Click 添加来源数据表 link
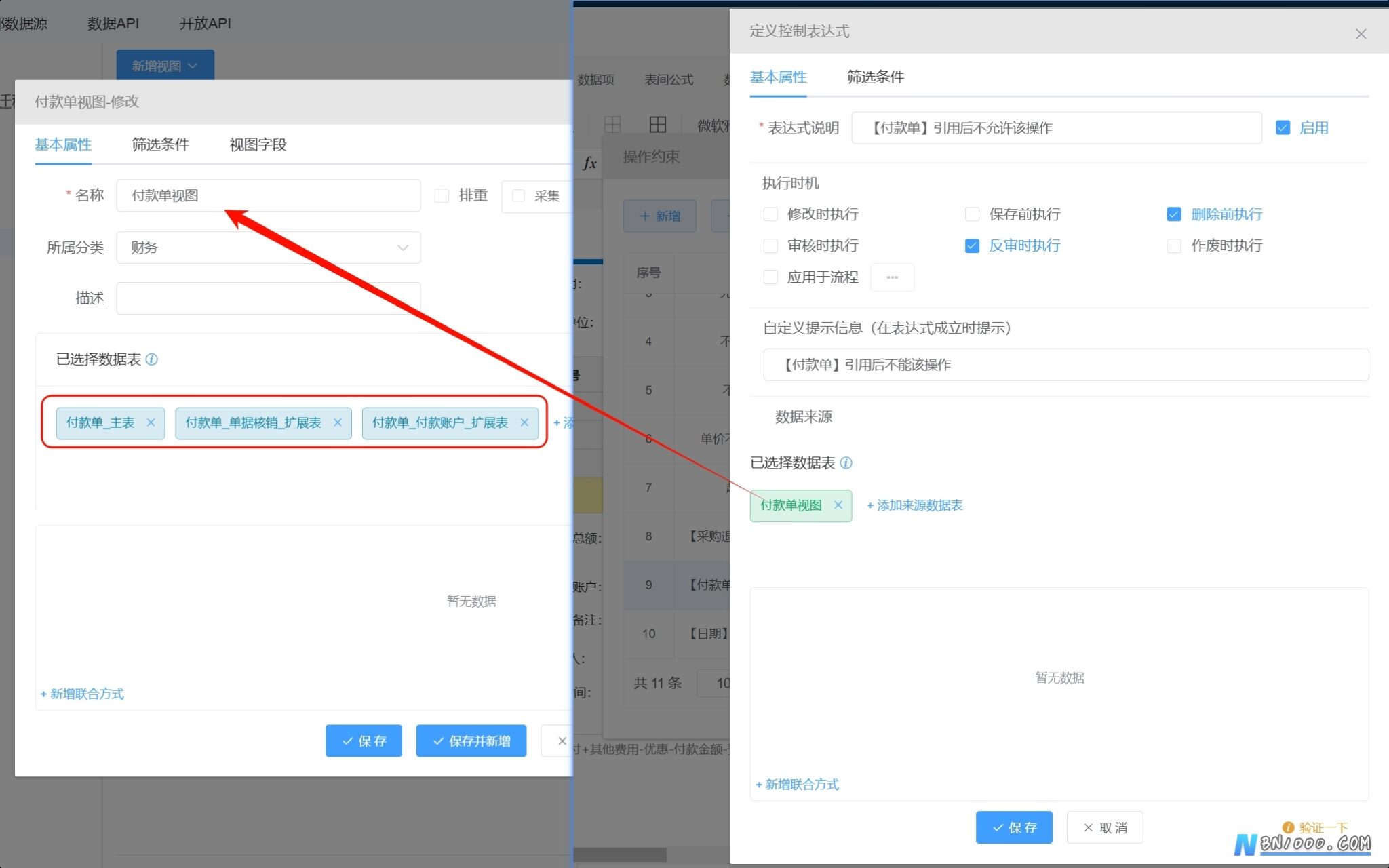This screenshot has width=1389, height=868. (915, 505)
